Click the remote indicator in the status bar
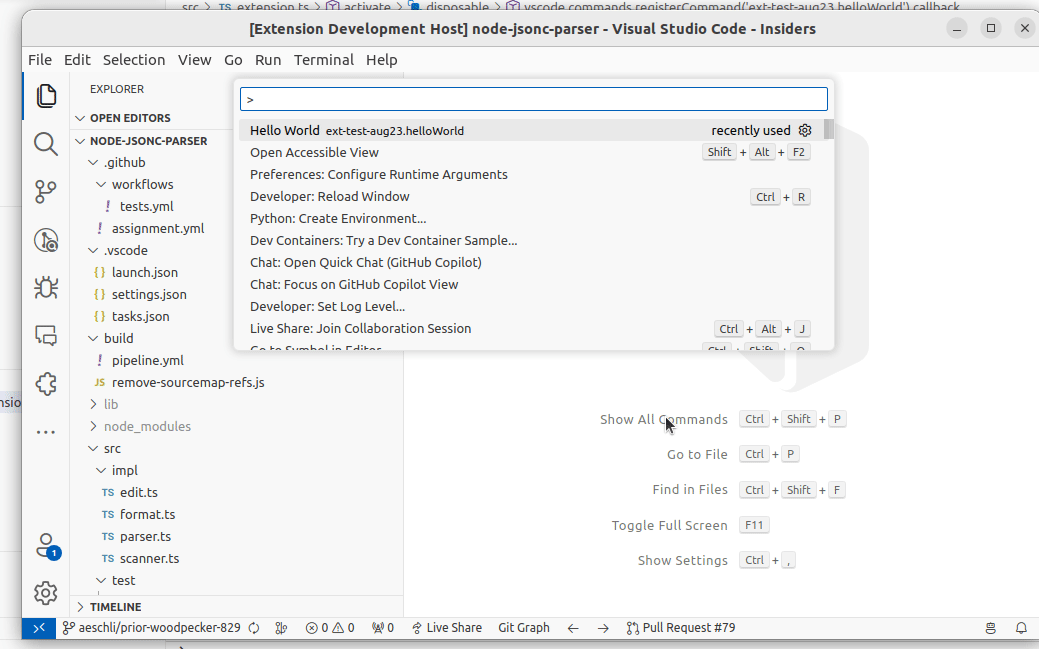Viewport: 1039px width, 649px height. click(x=38, y=628)
